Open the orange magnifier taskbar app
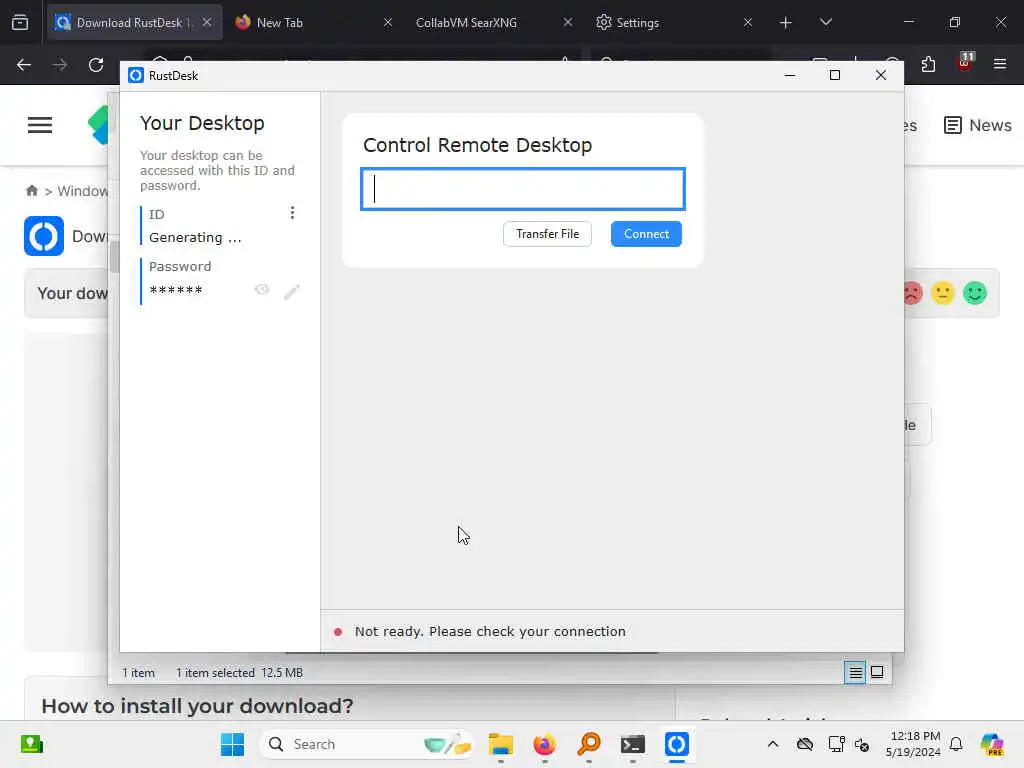 [588, 744]
